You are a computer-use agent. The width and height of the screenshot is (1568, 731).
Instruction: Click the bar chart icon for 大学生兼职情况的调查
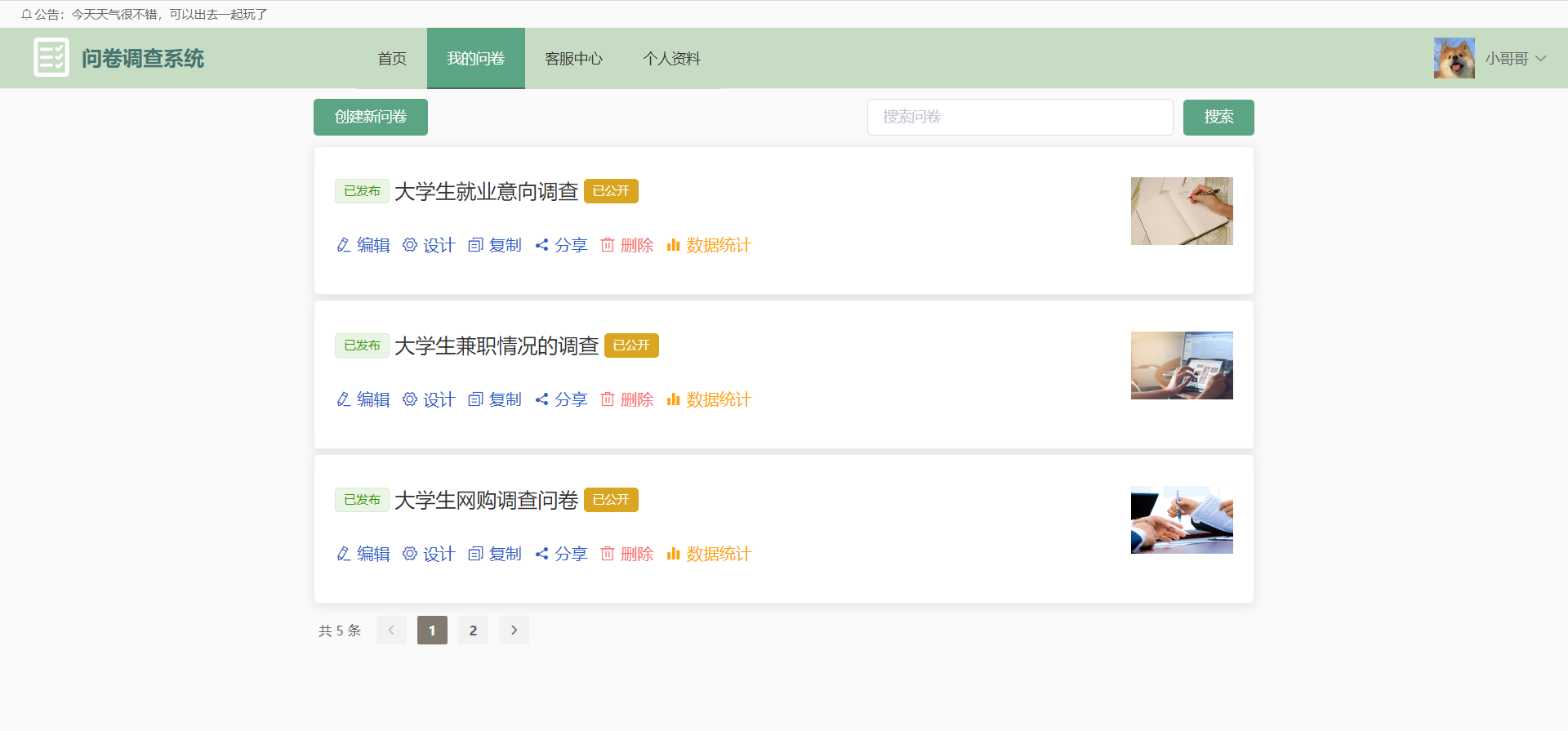(673, 399)
